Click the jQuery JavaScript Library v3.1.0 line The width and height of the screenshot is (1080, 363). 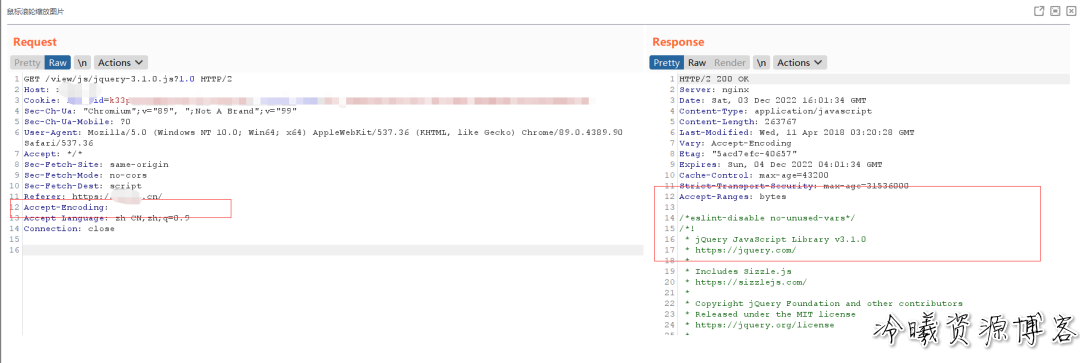point(776,239)
